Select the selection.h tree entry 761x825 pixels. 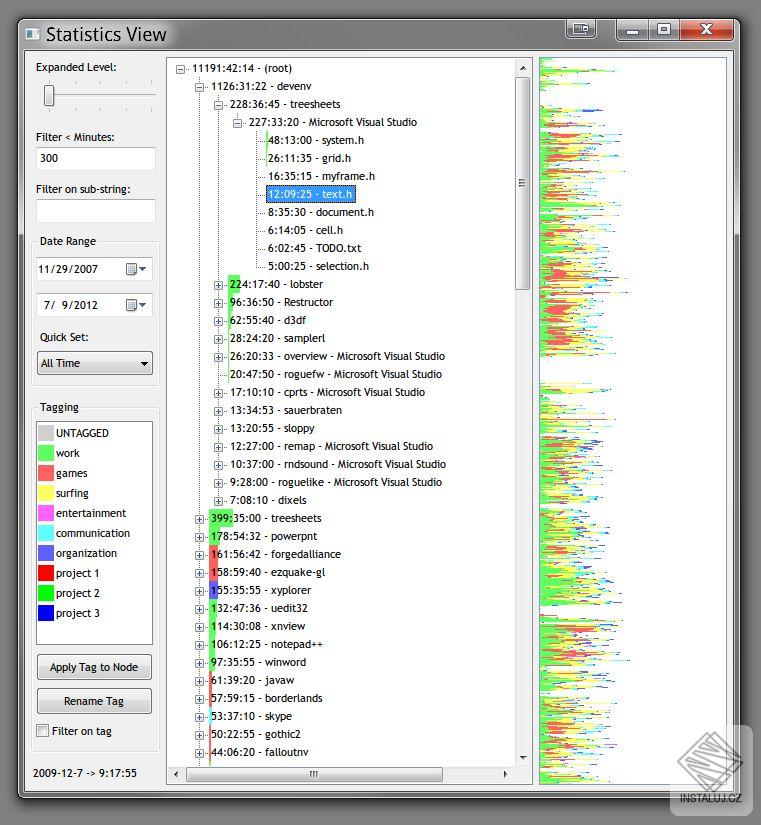coord(318,266)
